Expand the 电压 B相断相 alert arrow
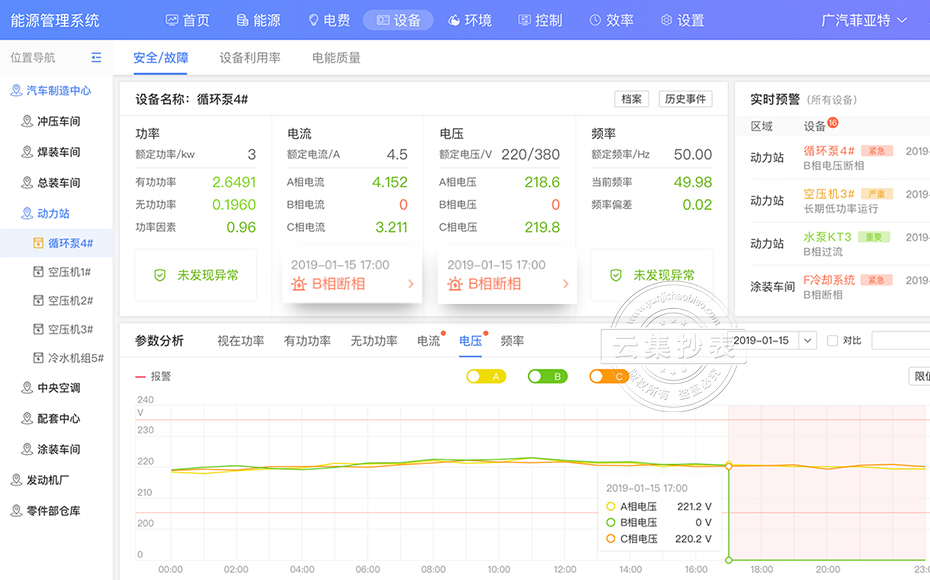 (566, 284)
